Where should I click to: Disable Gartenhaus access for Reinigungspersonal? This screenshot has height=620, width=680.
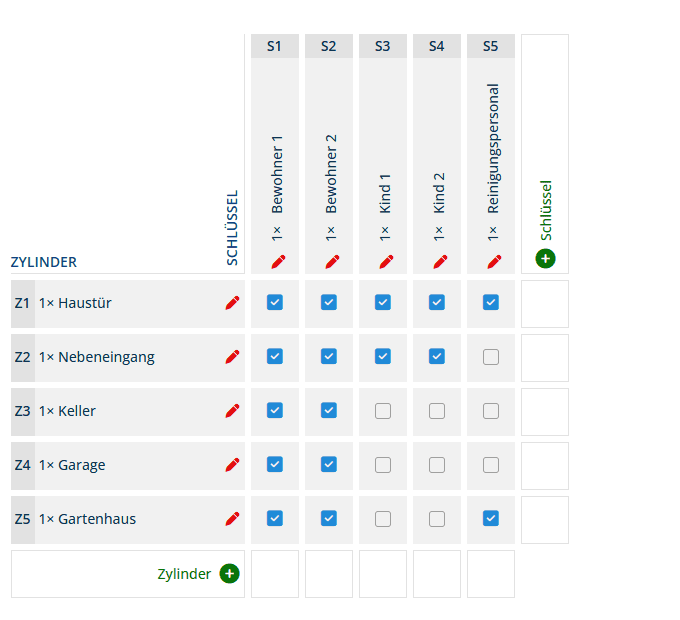[x=491, y=518]
